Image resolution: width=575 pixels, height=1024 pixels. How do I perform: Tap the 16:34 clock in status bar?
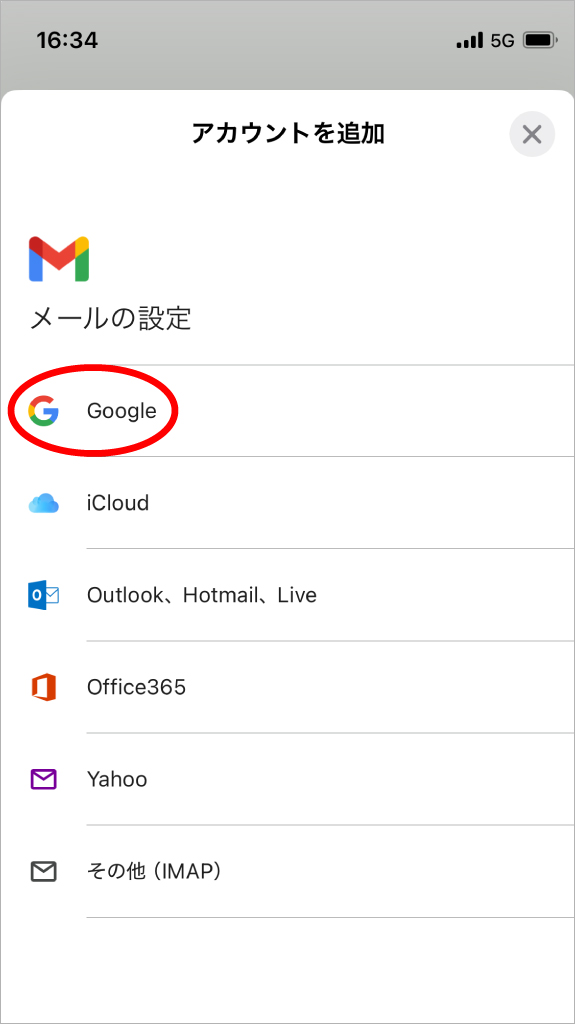(67, 40)
